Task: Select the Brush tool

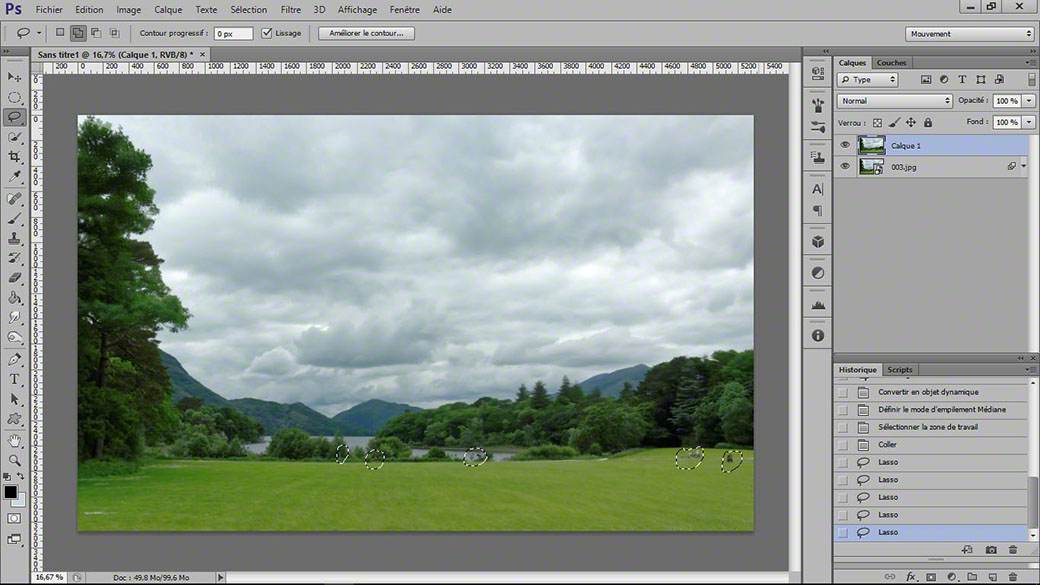Action: pyautogui.click(x=14, y=218)
